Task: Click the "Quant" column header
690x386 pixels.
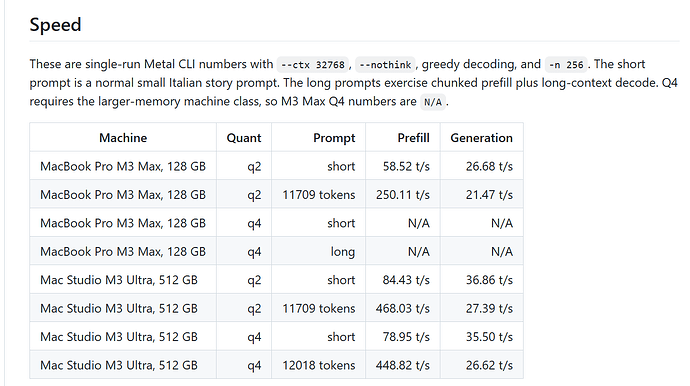Action: (x=244, y=138)
